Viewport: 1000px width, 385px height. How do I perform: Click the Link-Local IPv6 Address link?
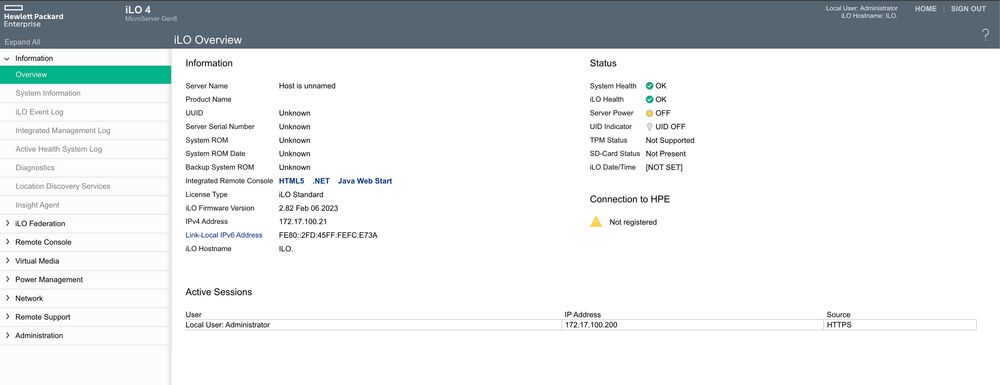coord(224,235)
